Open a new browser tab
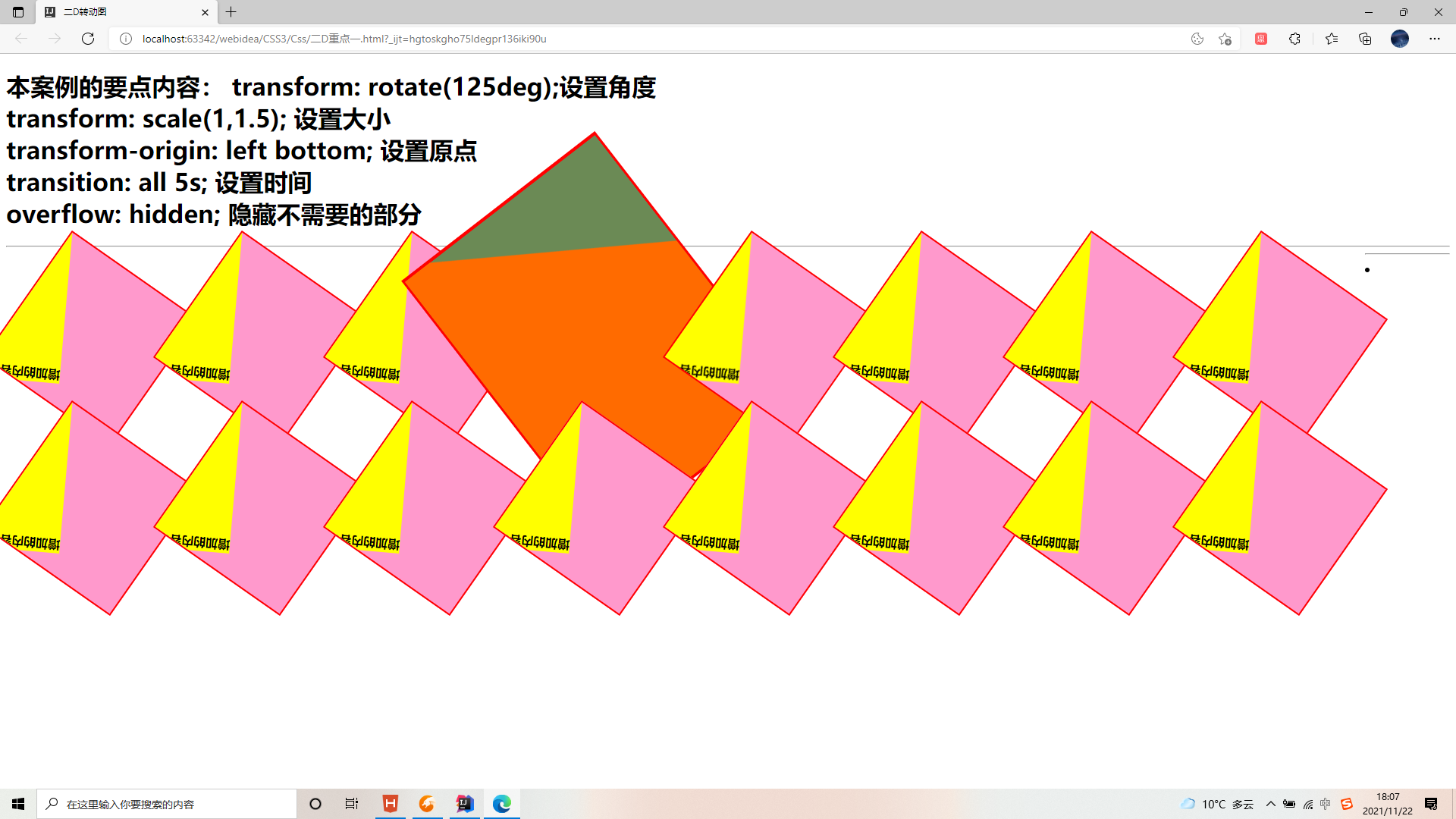The width and height of the screenshot is (1456, 819). (x=231, y=12)
